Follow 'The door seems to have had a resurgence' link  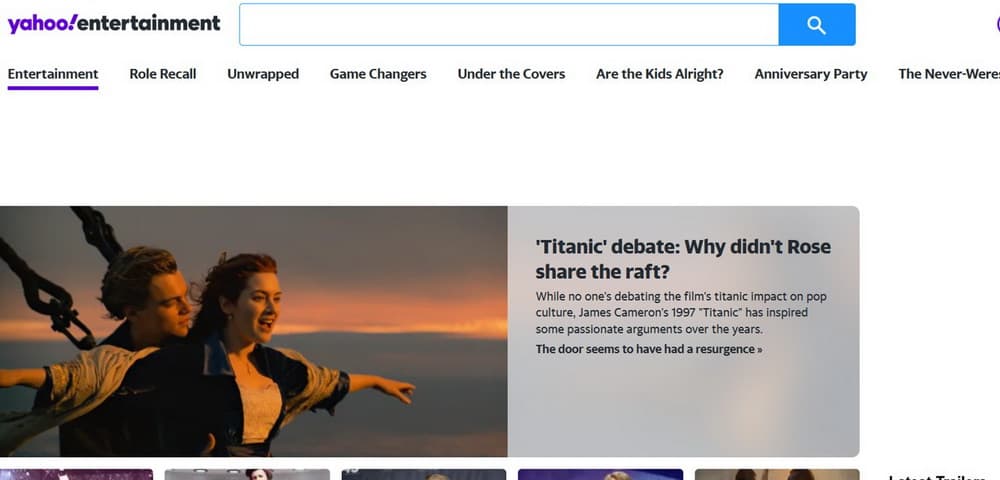point(649,349)
